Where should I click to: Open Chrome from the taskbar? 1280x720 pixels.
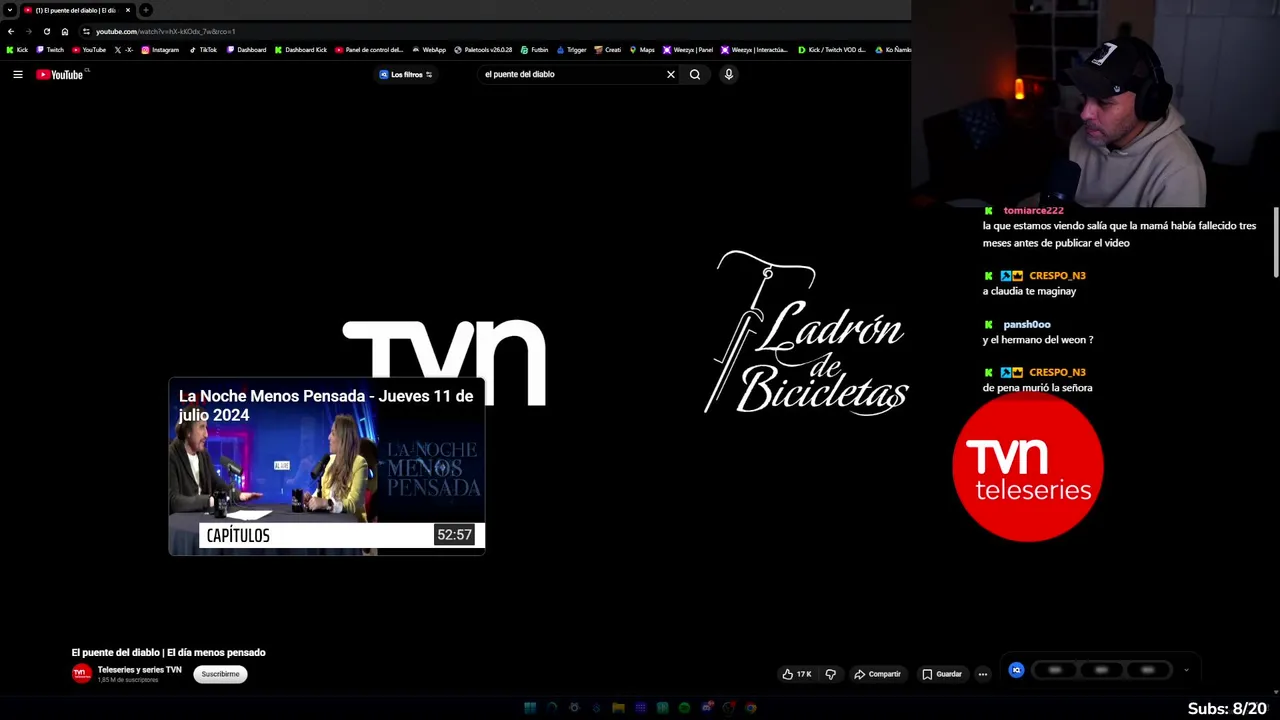(750, 708)
